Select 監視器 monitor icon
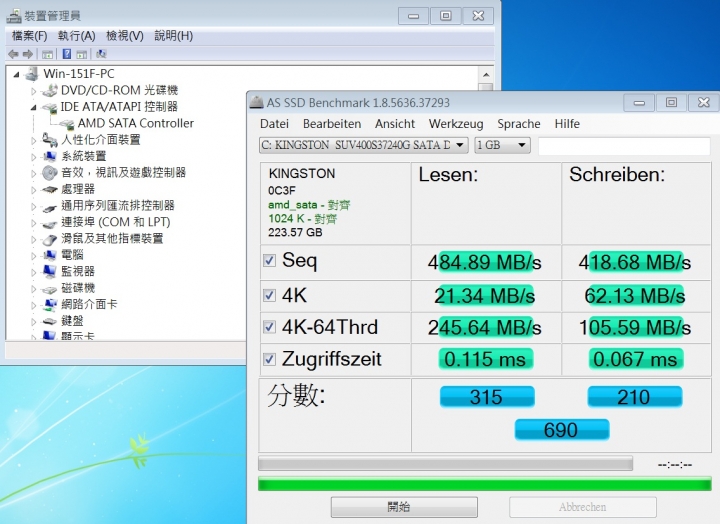This screenshot has width=720, height=524. click(50, 271)
